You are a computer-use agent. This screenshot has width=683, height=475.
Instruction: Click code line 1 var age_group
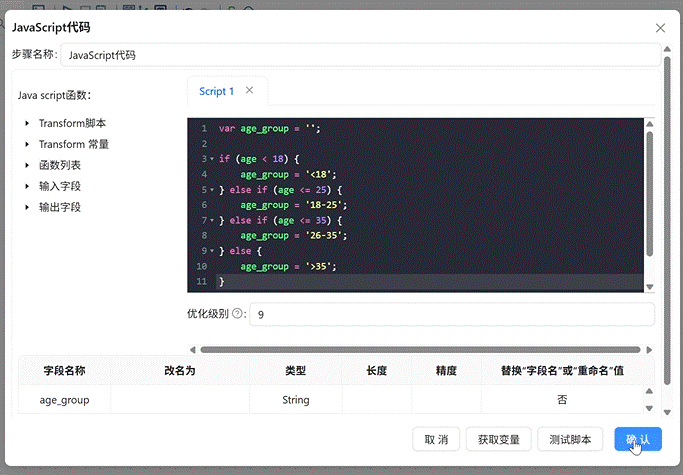269,129
